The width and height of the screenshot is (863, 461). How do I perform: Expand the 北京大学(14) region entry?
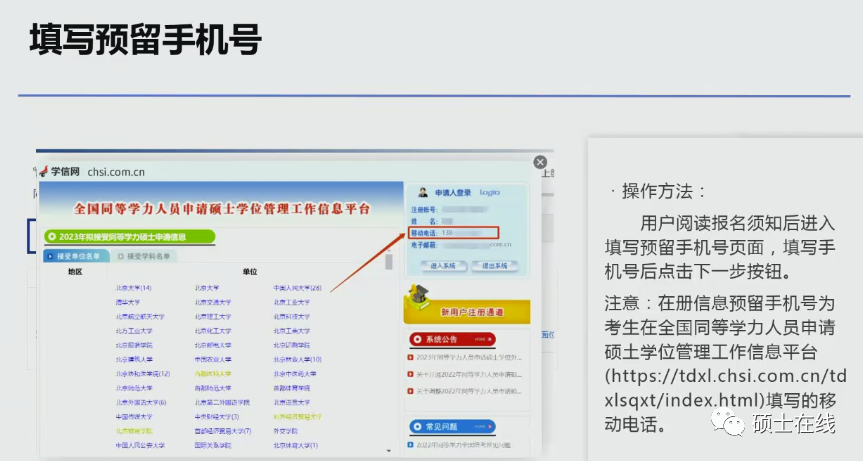coord(132,287)
